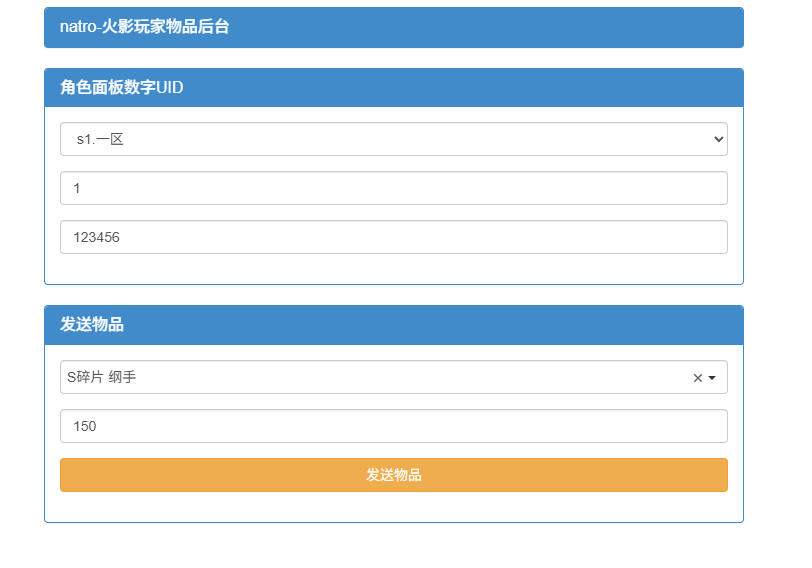This screenshot has height=568, width=812.
Task: Open the s1.一区 server dropdown
Action: 393,140
